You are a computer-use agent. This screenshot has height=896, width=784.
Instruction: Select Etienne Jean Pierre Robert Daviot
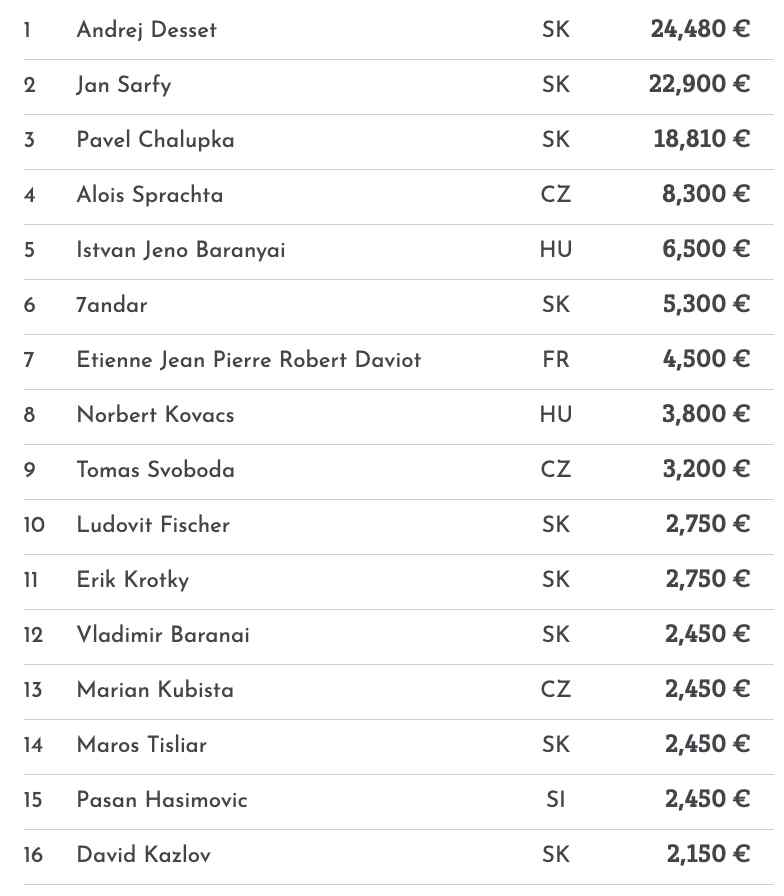(x=248, y=360)
